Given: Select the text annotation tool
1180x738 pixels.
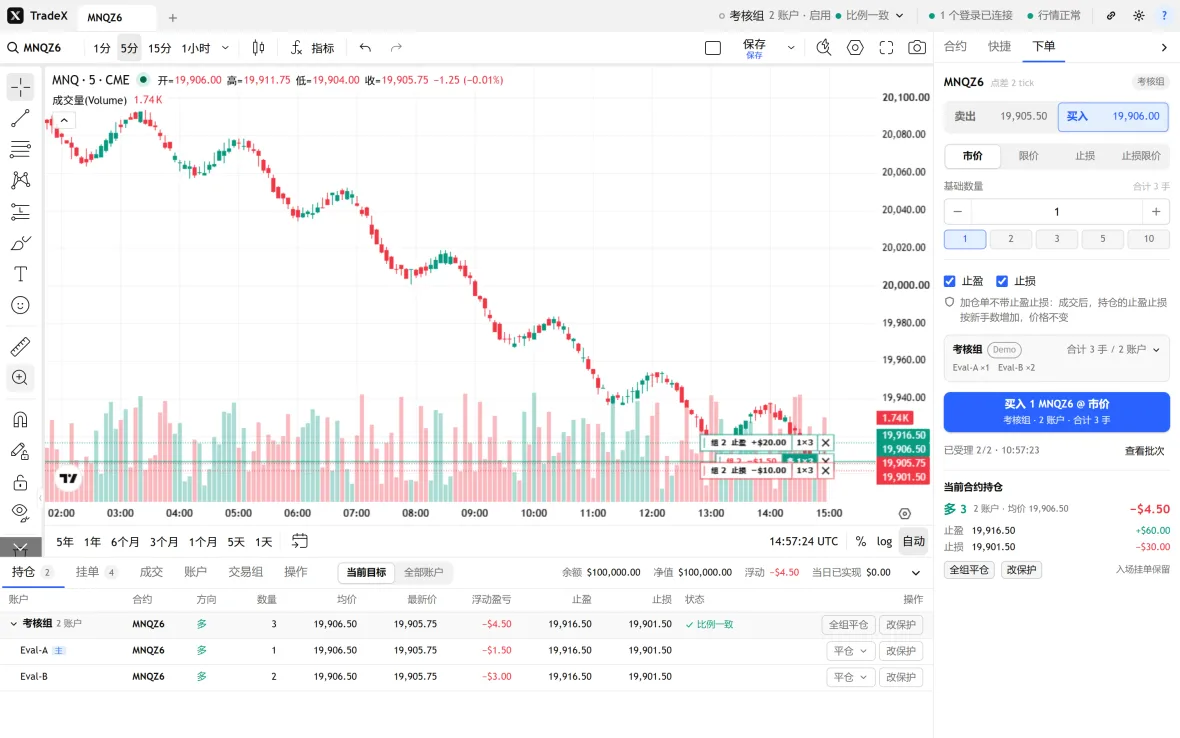Looking at the screenshot, I should pyautogui.click(x=20, y=274).
